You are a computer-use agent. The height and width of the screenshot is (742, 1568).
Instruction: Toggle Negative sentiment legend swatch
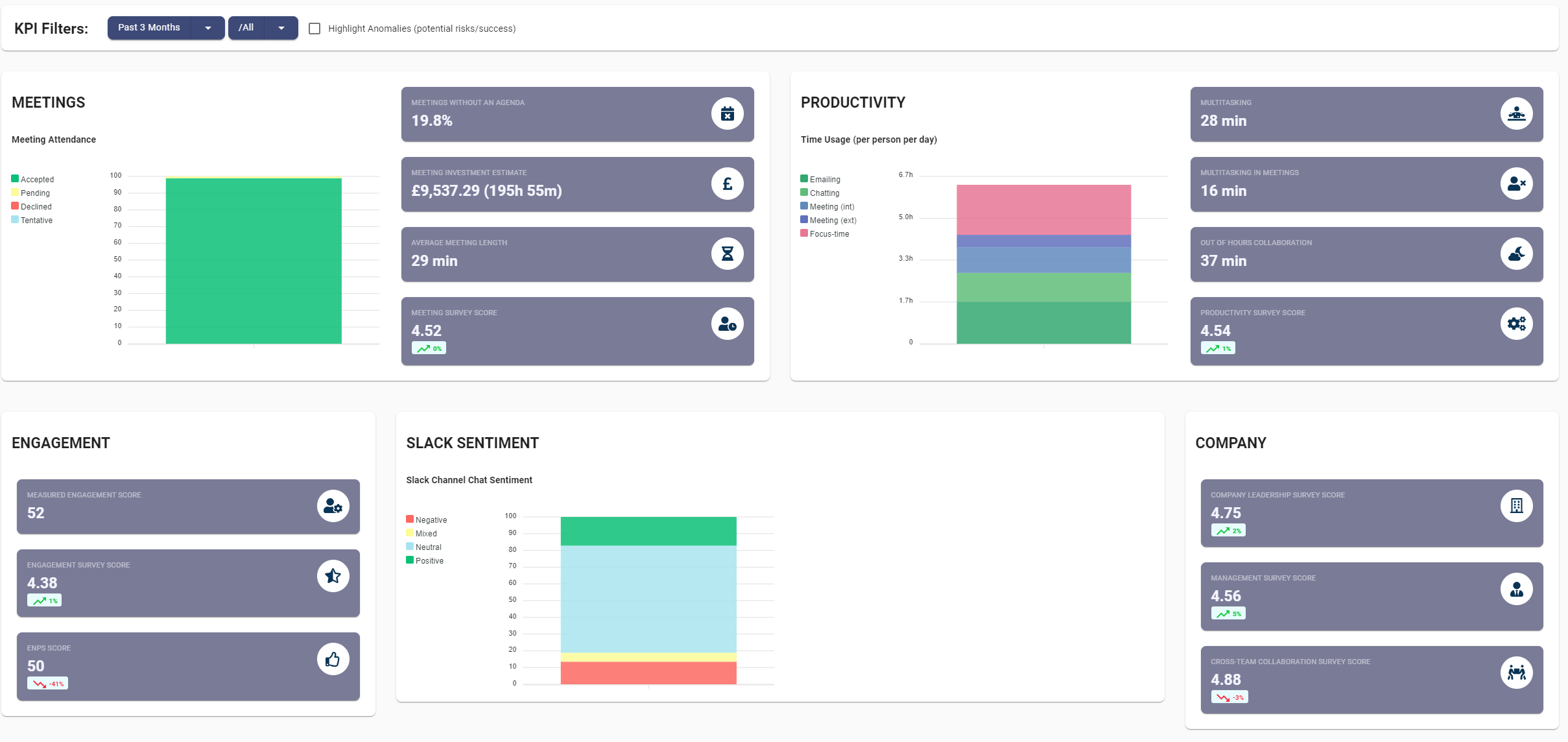410,519
